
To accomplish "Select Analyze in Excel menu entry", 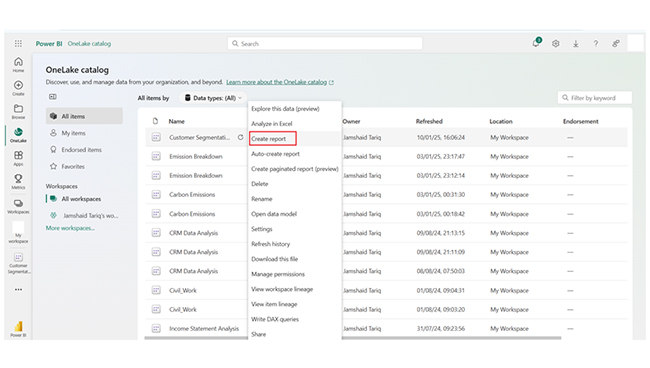I will (272, 123).
